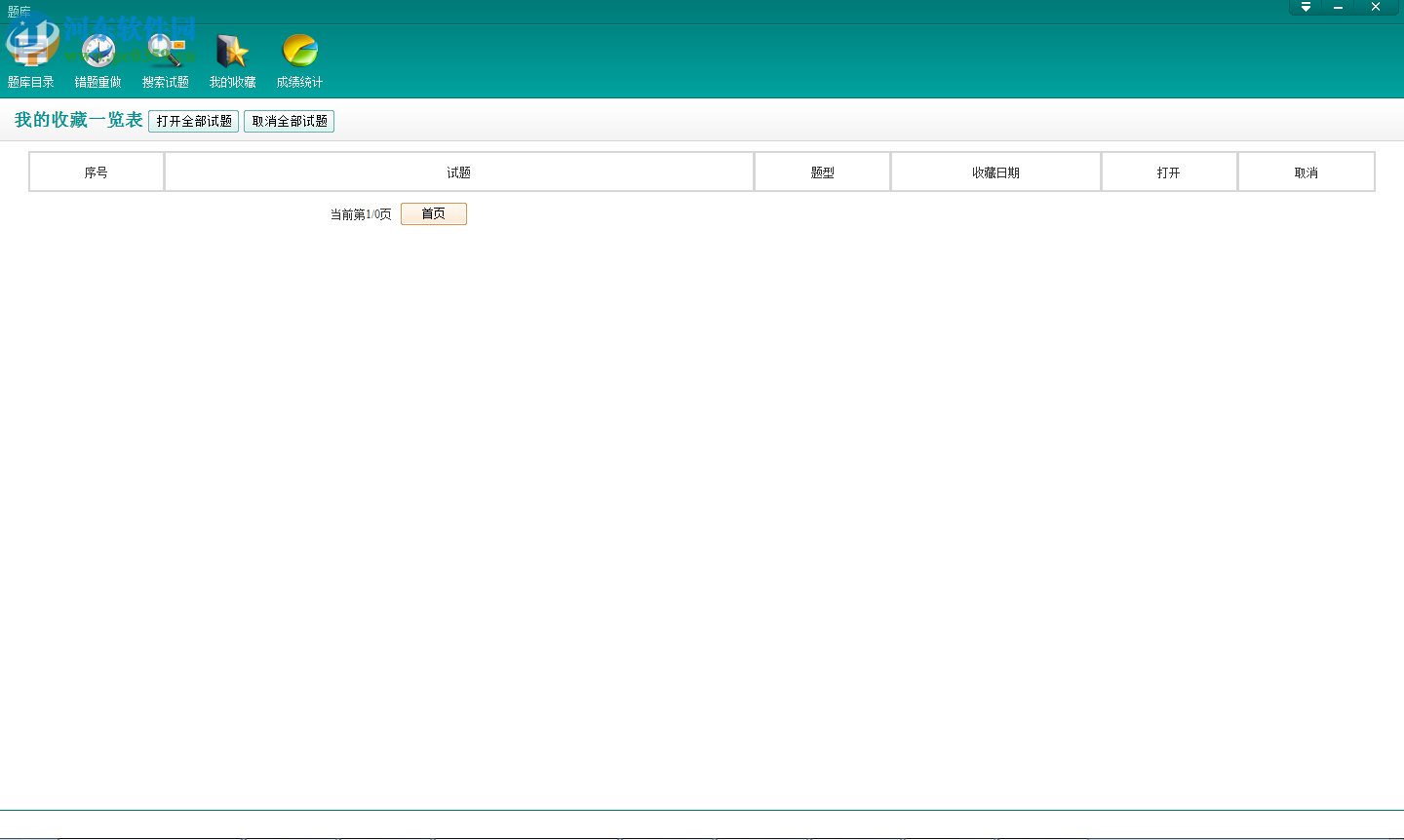
Task: Select the 打开 column header
Action: pyautogui.click(x=1169, y=172)
